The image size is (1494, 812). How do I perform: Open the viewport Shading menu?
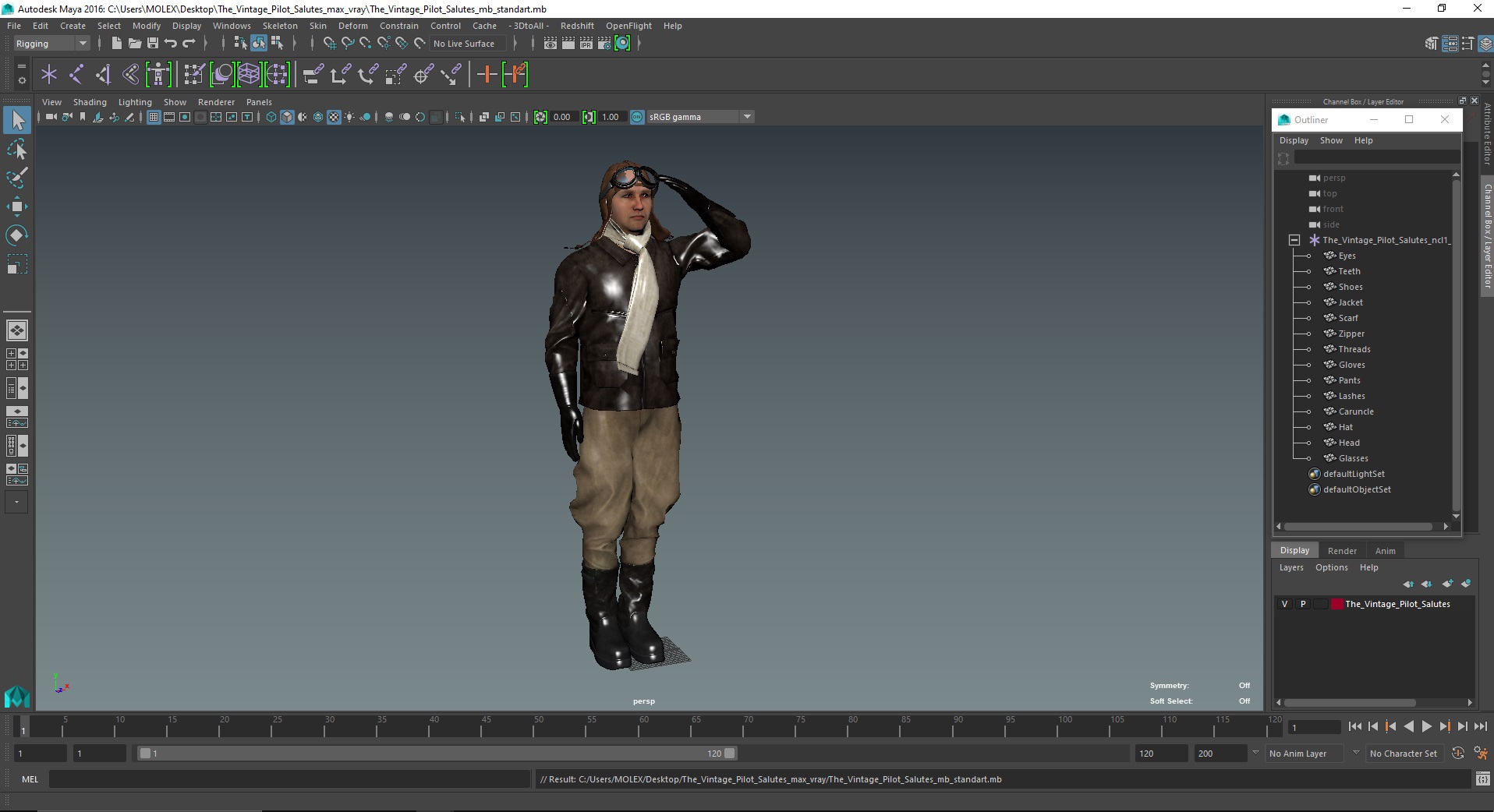90,102
